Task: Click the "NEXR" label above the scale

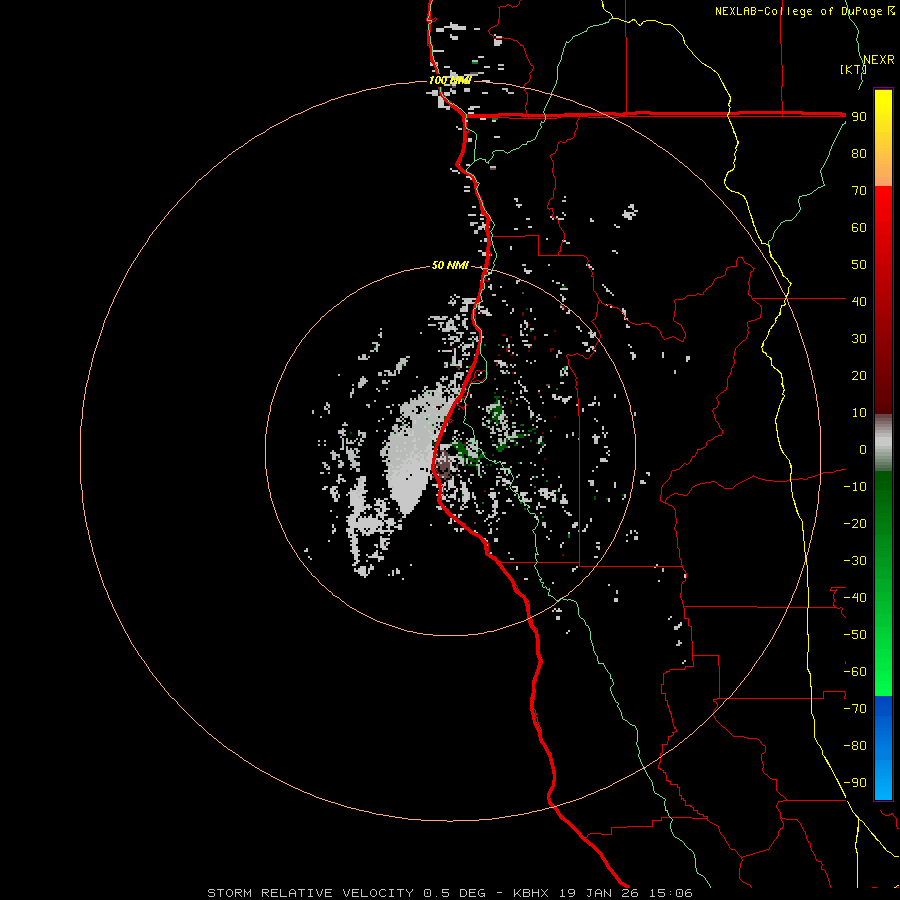Action: (879, 60)
